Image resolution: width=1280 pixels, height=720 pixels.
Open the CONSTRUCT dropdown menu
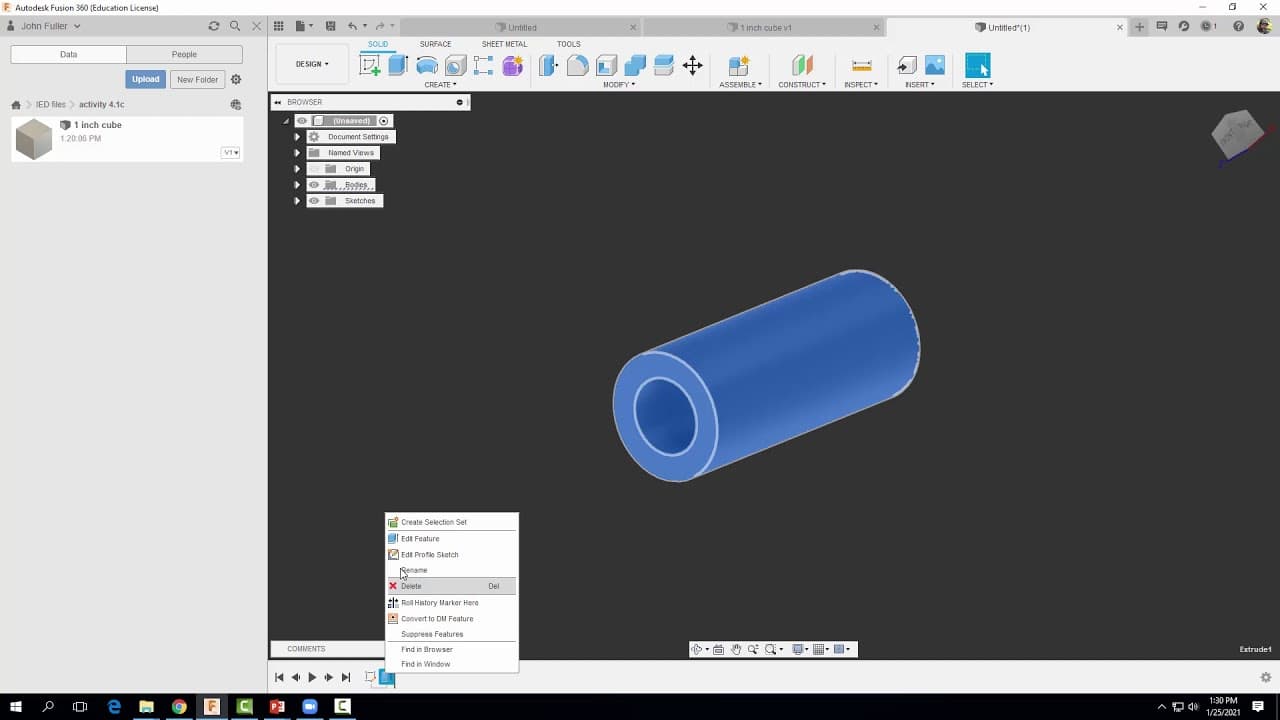coord(802,85)
